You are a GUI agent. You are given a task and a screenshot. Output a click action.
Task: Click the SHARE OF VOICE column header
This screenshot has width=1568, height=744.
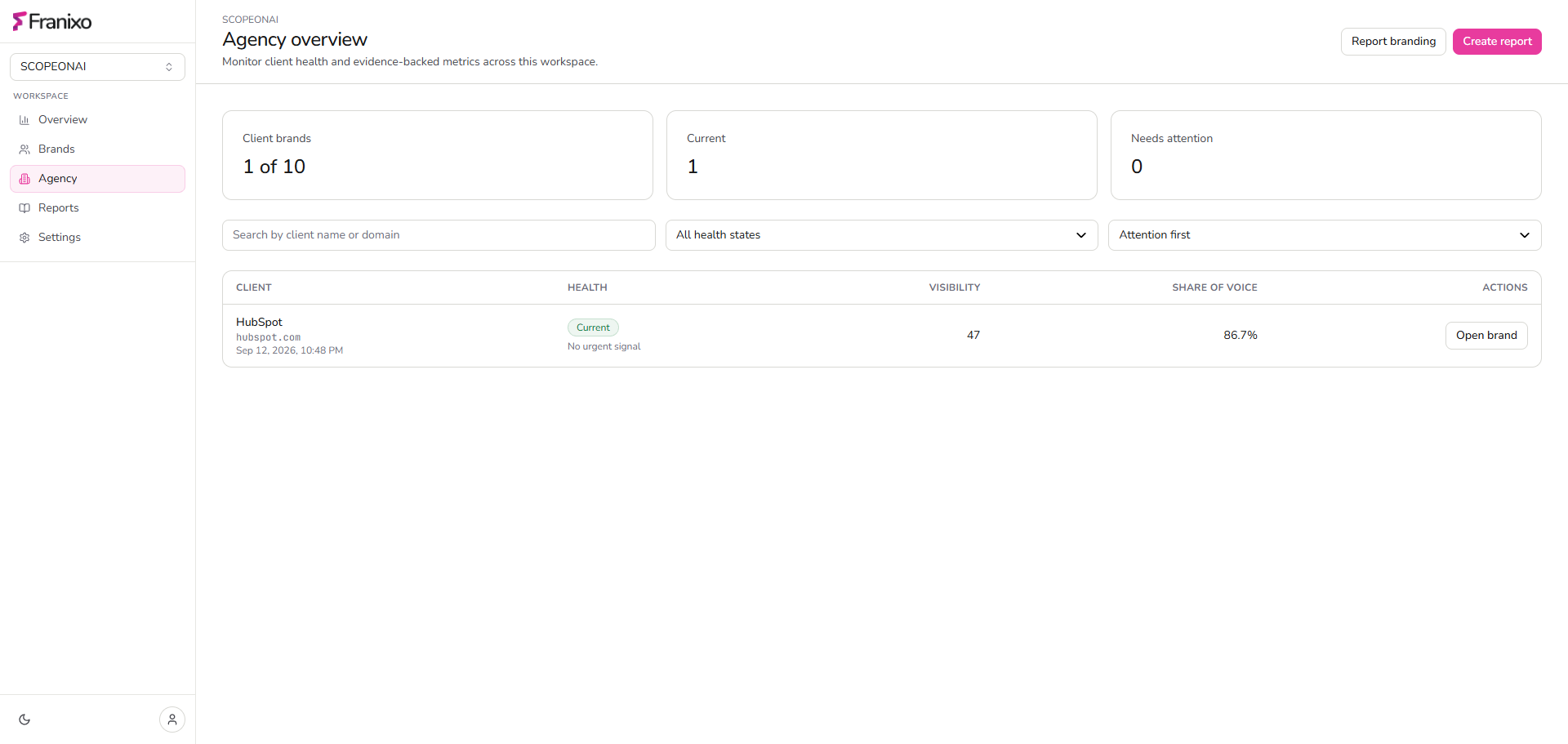1214,287
